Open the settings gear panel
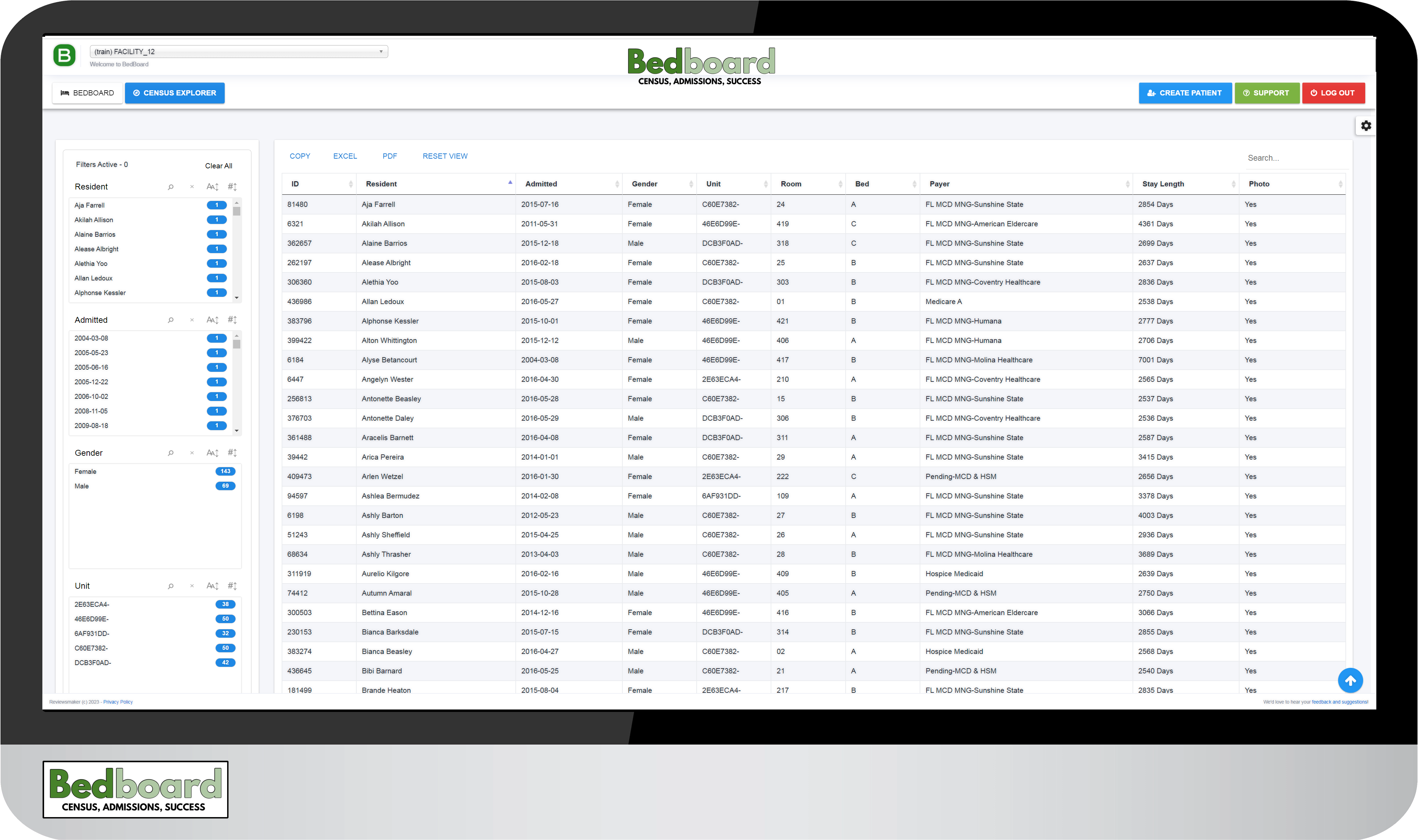This screenshot has width=1418, height=840. pyautogui.click(x=1366, y=126)
